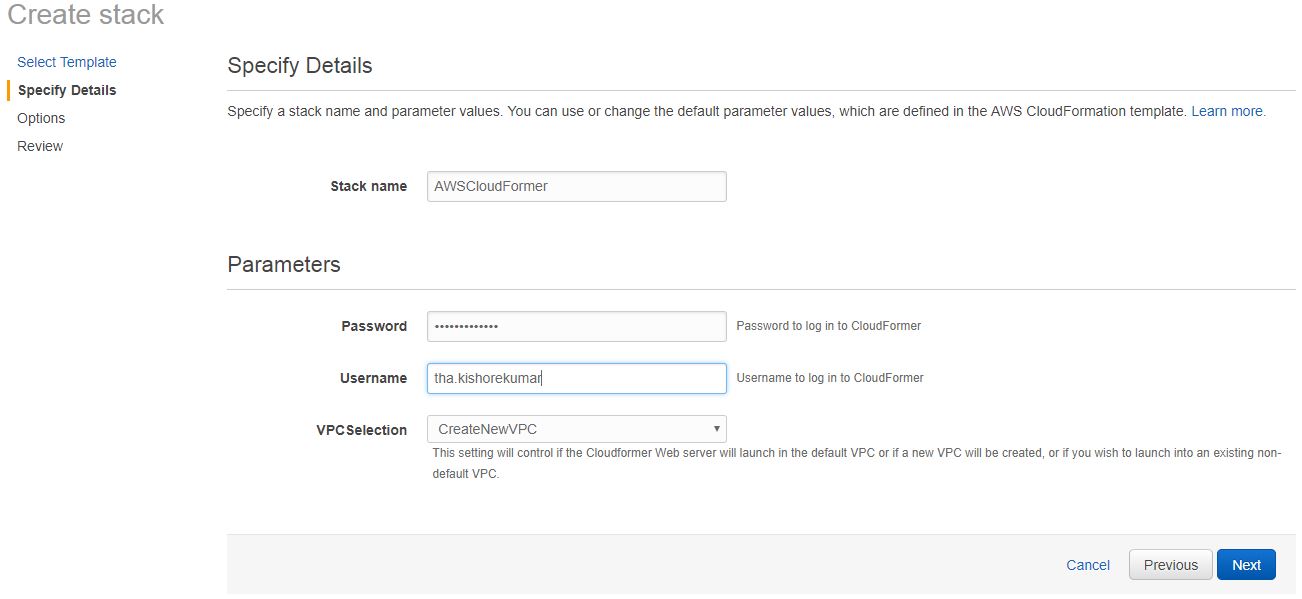1302x599 pixels.
Task: Click the Specify Details section heading
Action: pyautogui.click(x=300, y=66)
